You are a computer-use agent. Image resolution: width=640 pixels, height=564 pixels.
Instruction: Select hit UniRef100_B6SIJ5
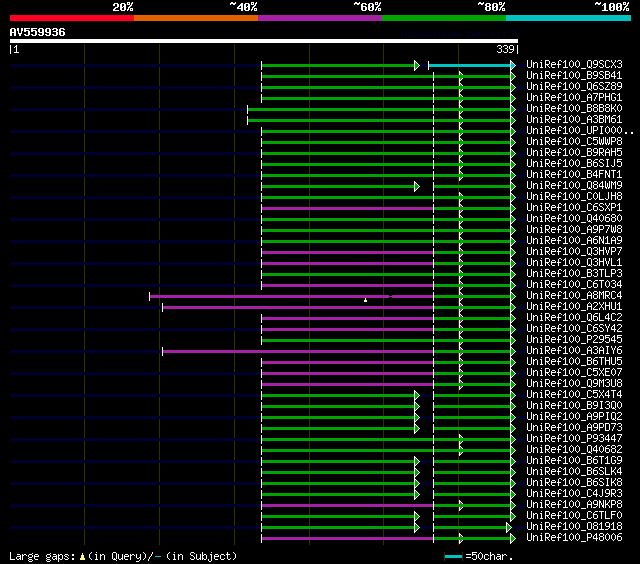(x=574, y=164)
